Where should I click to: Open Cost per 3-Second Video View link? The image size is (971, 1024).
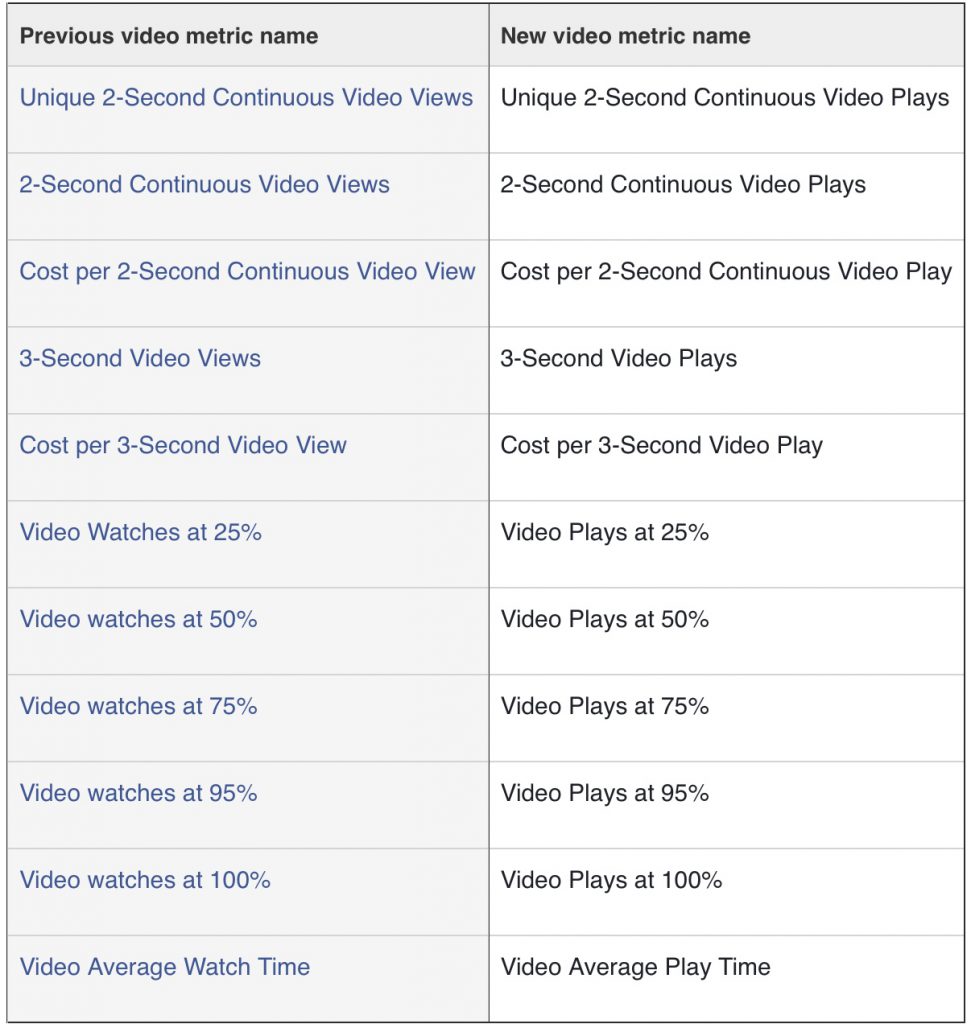tap(183, 445)
